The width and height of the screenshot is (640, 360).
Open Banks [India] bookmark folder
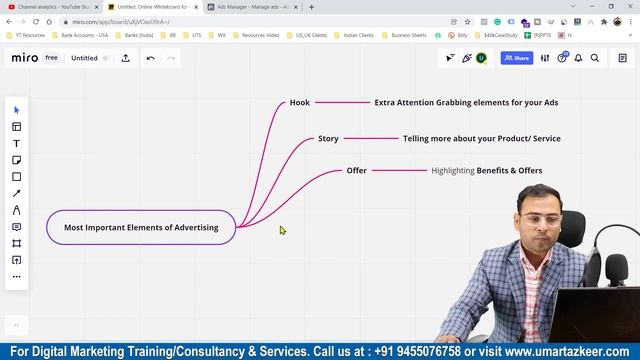(135, 35)
